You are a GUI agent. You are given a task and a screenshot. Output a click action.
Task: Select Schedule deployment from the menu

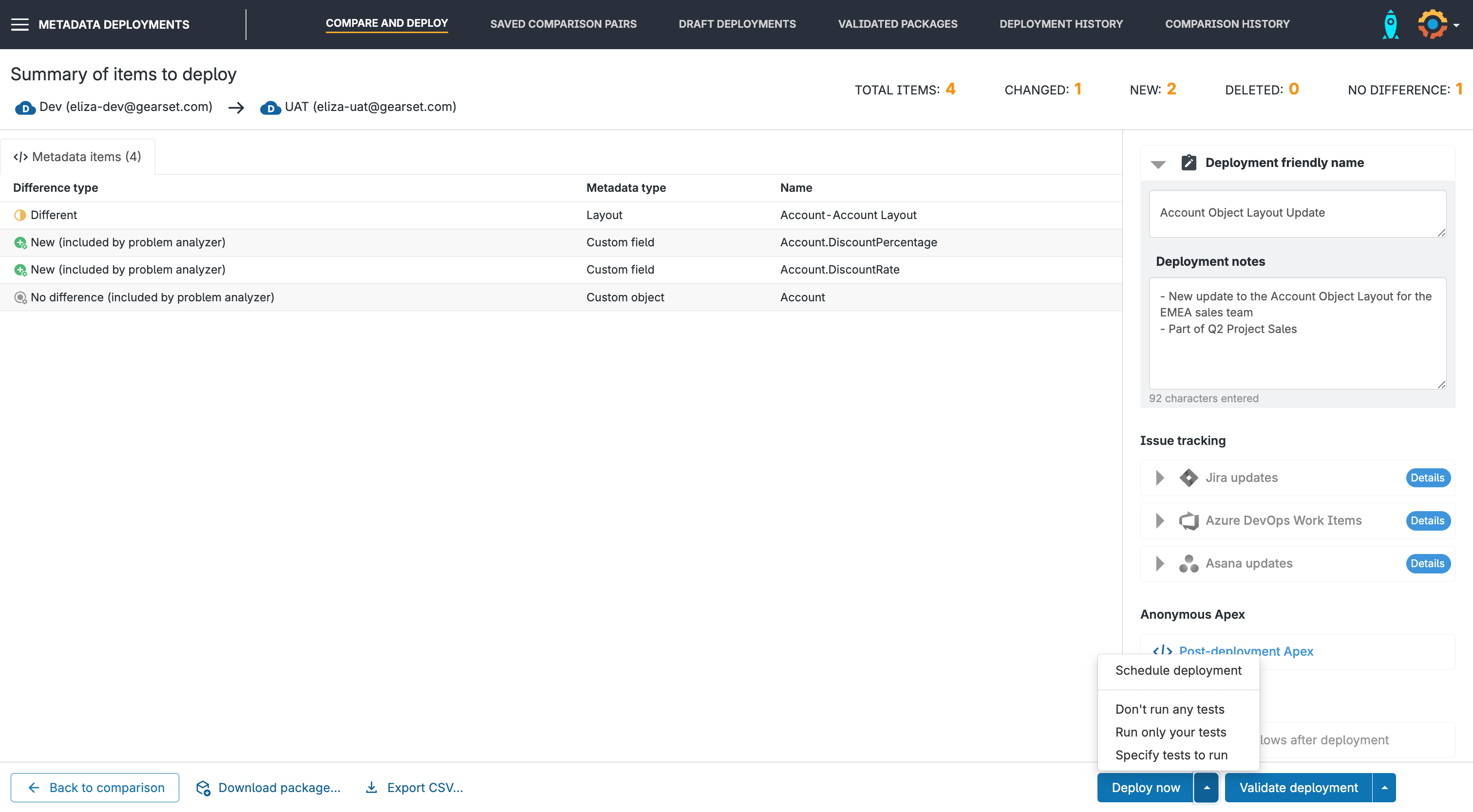[x=1178, y=670]
